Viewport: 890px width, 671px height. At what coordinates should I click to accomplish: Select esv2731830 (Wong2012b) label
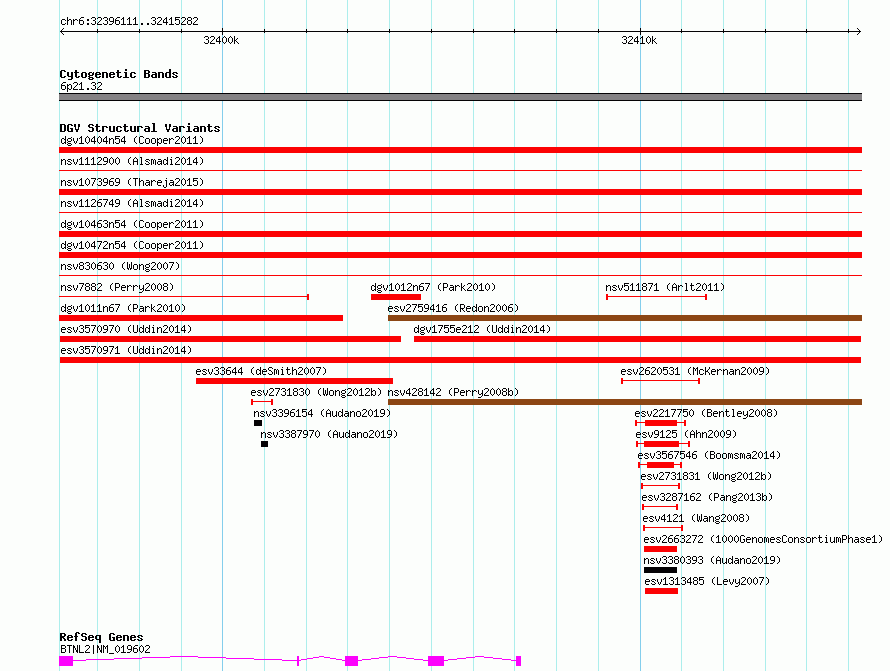[x=316, y=392]
